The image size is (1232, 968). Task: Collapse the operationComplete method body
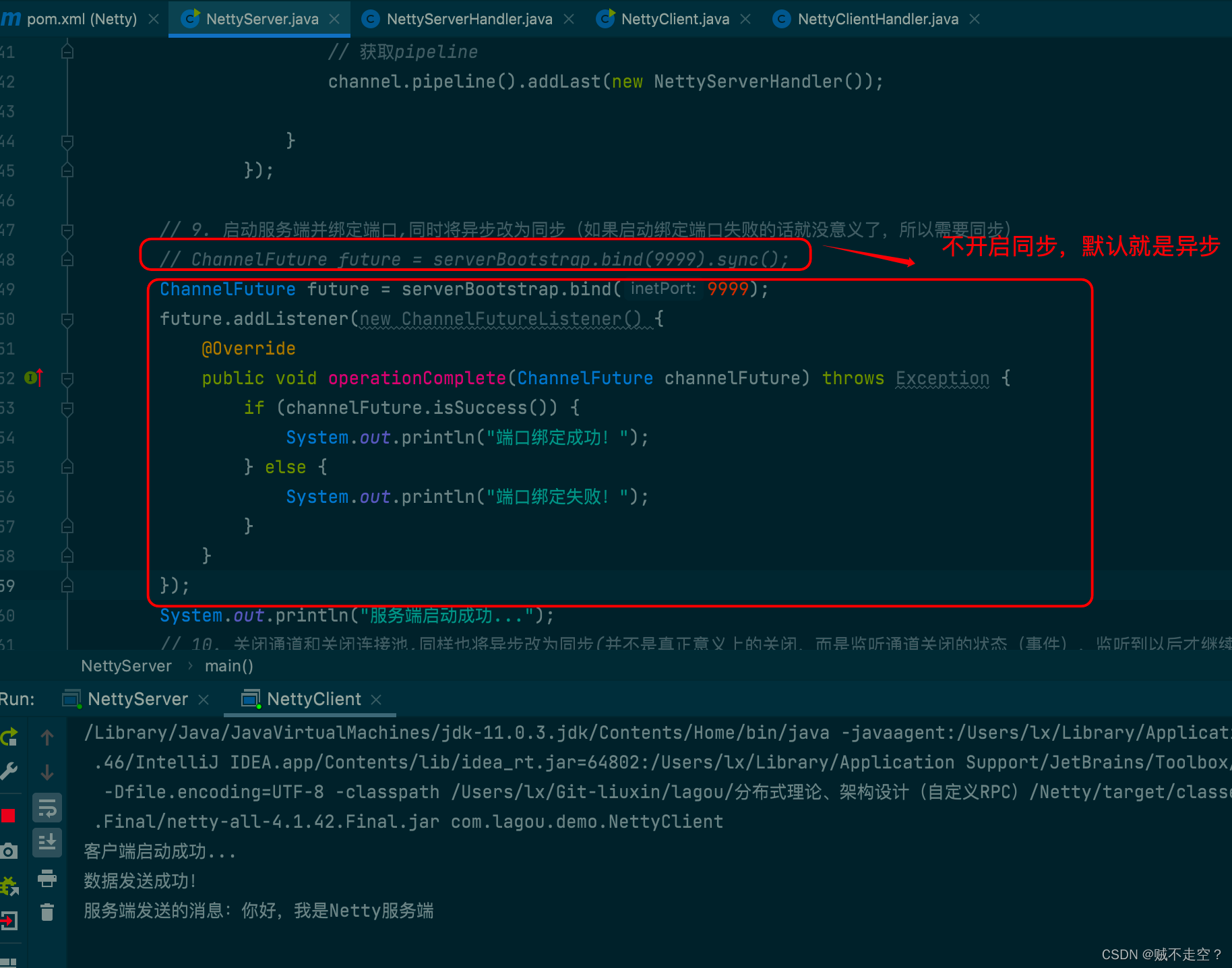click(67, 378)
